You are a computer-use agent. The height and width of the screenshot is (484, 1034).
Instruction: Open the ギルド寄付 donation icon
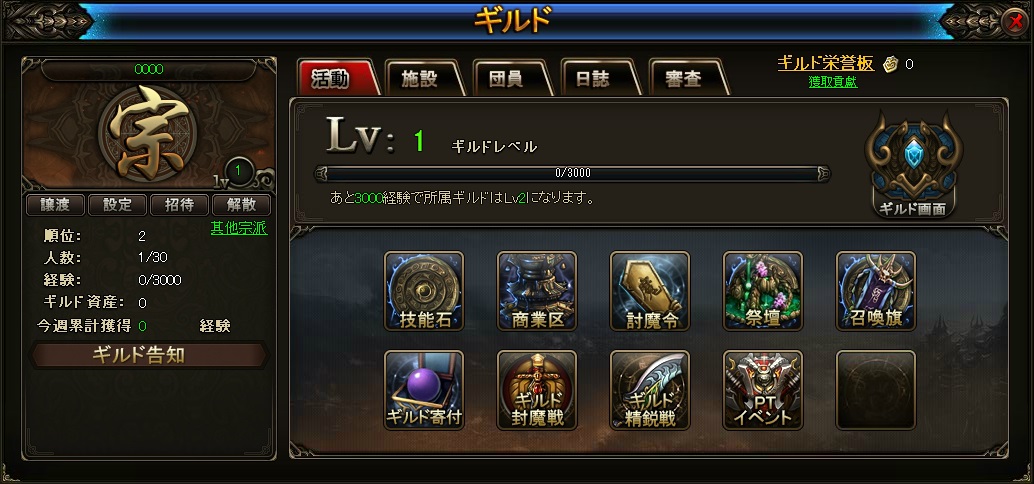point(424,390)
